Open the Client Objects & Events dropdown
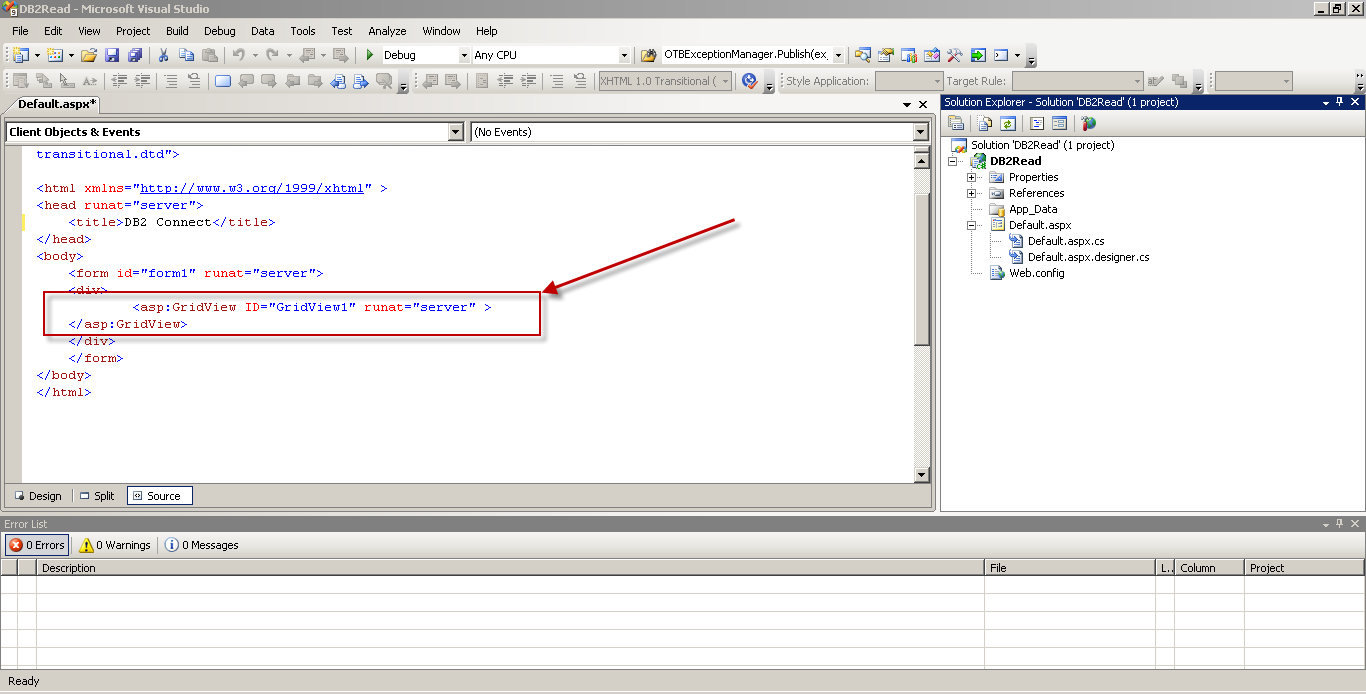Viewport: 1366px width, 694px height. (456, 132)
